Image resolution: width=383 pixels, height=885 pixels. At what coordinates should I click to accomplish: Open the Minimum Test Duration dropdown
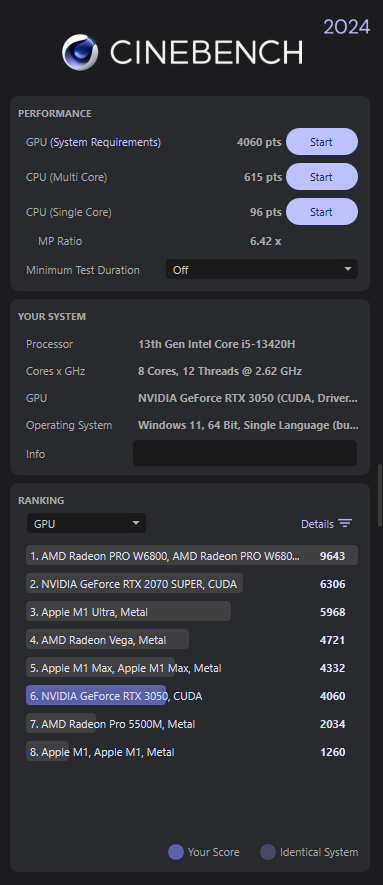pyautogui.click(x=262, y=269)
